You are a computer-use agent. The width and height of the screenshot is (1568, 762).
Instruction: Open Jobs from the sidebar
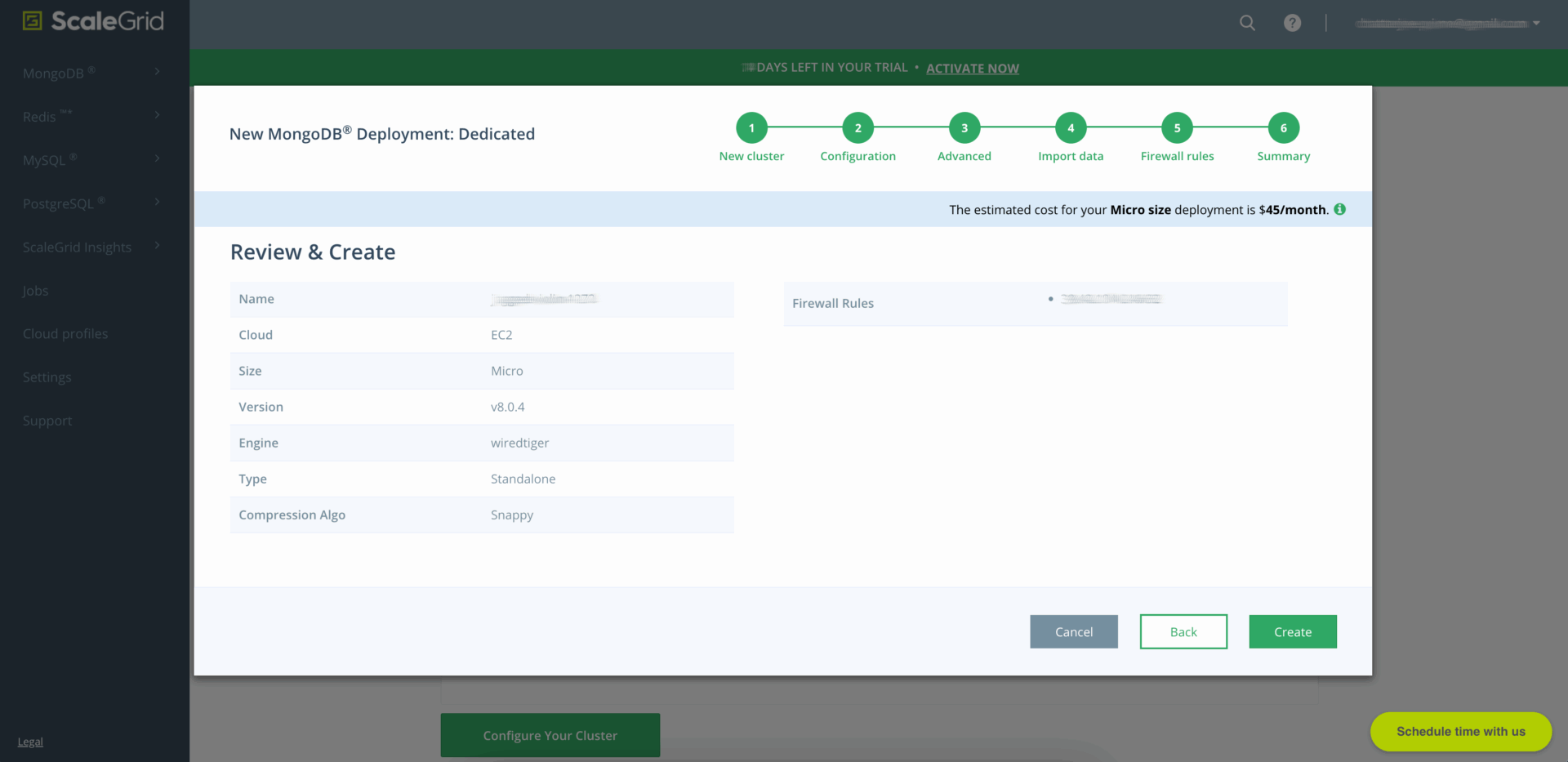(x=35, y=291)
